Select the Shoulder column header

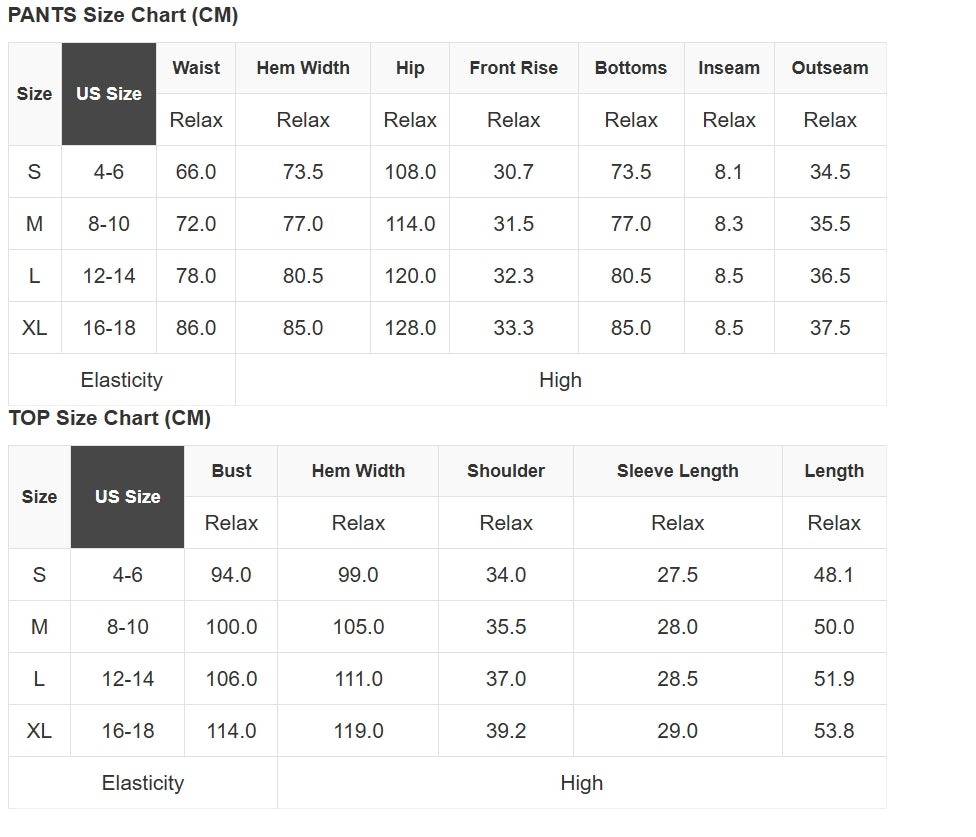tap(506, 471)
